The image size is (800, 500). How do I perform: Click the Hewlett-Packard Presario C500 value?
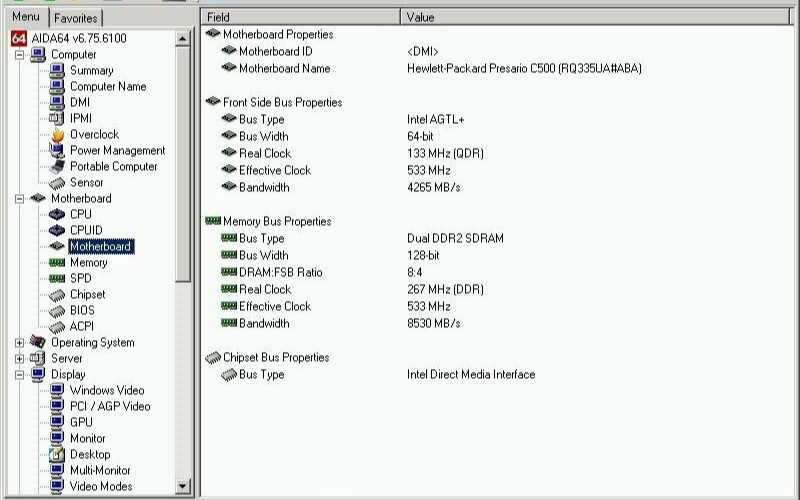[x=524, y=68]
